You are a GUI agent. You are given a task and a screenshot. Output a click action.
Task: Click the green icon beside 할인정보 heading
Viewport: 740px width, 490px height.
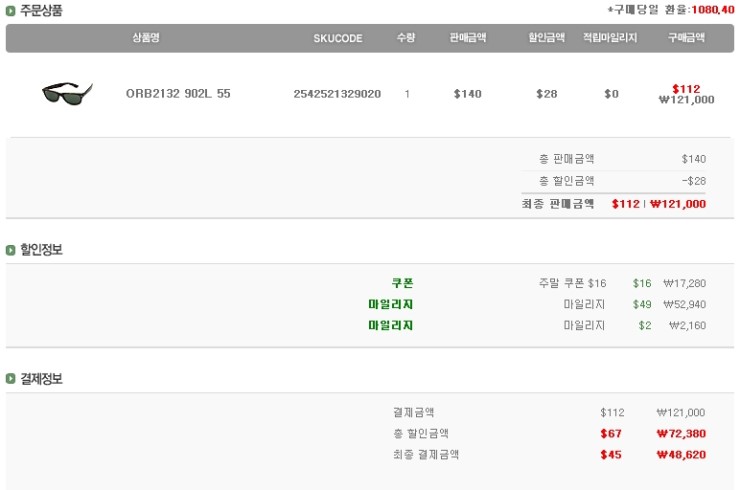click(11, 250)
